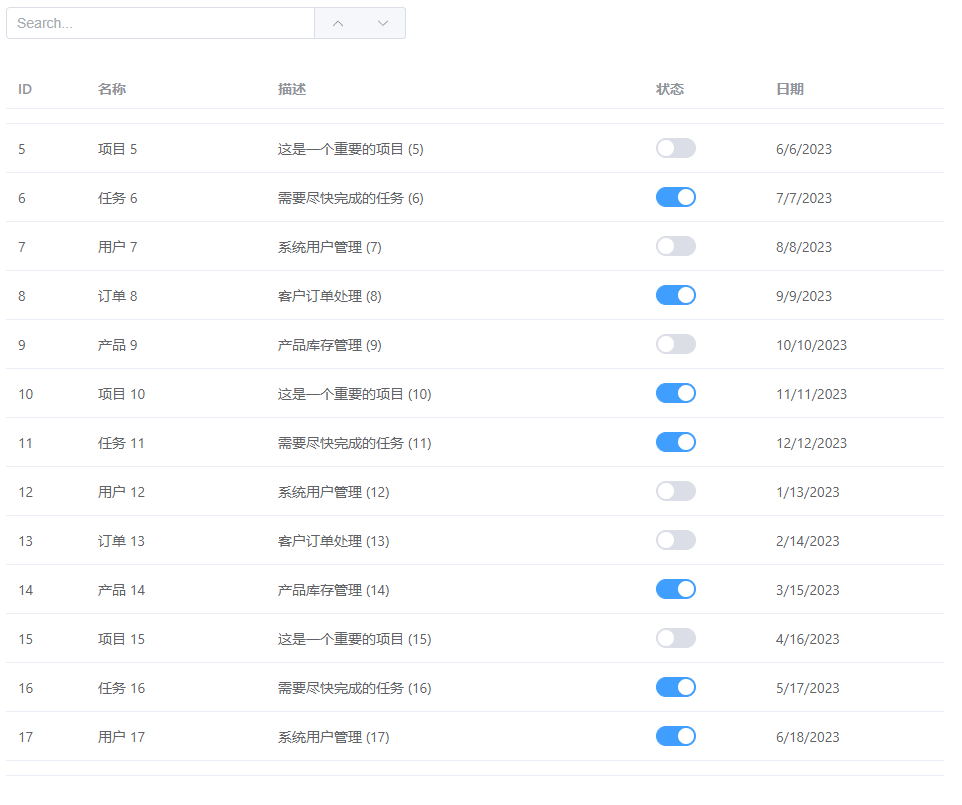Screen dimensions: 962x805
Task: Disable the status switch for 订单 8
Action: tap(675, 296)
